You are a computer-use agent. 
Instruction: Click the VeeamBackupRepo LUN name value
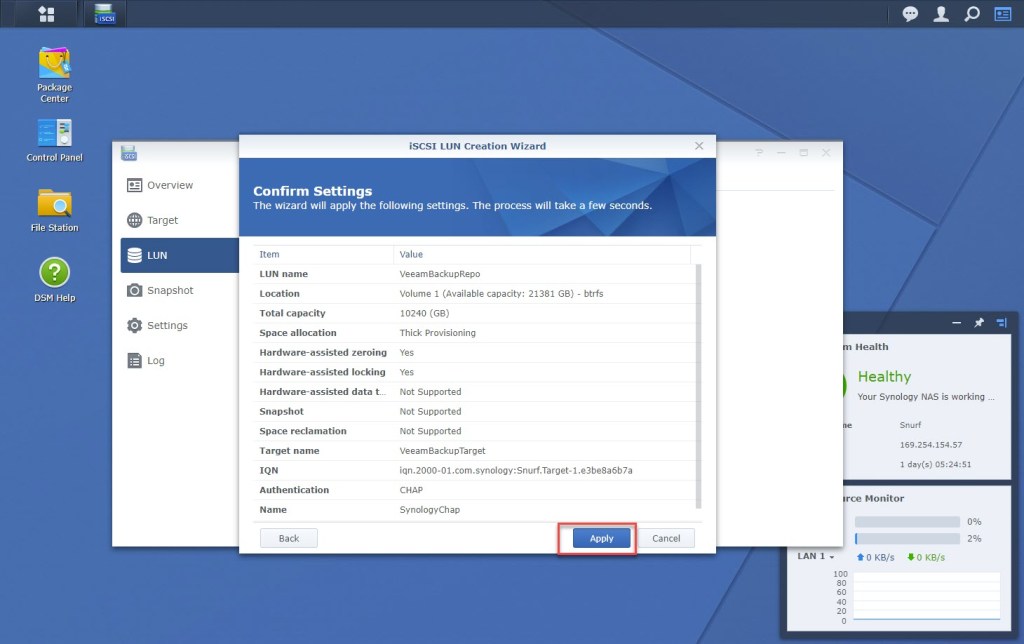pyautogui.click(x=440, y=274)
